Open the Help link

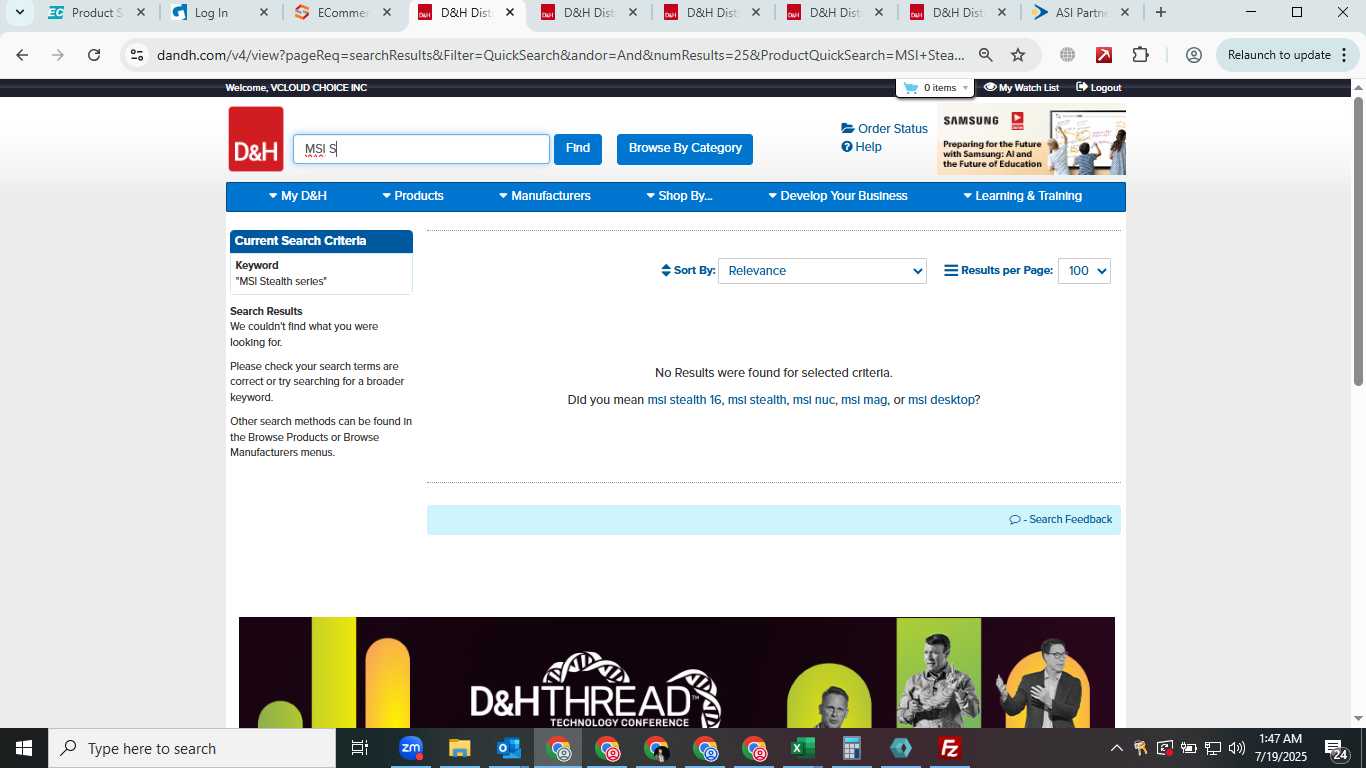tap(862, 147)
